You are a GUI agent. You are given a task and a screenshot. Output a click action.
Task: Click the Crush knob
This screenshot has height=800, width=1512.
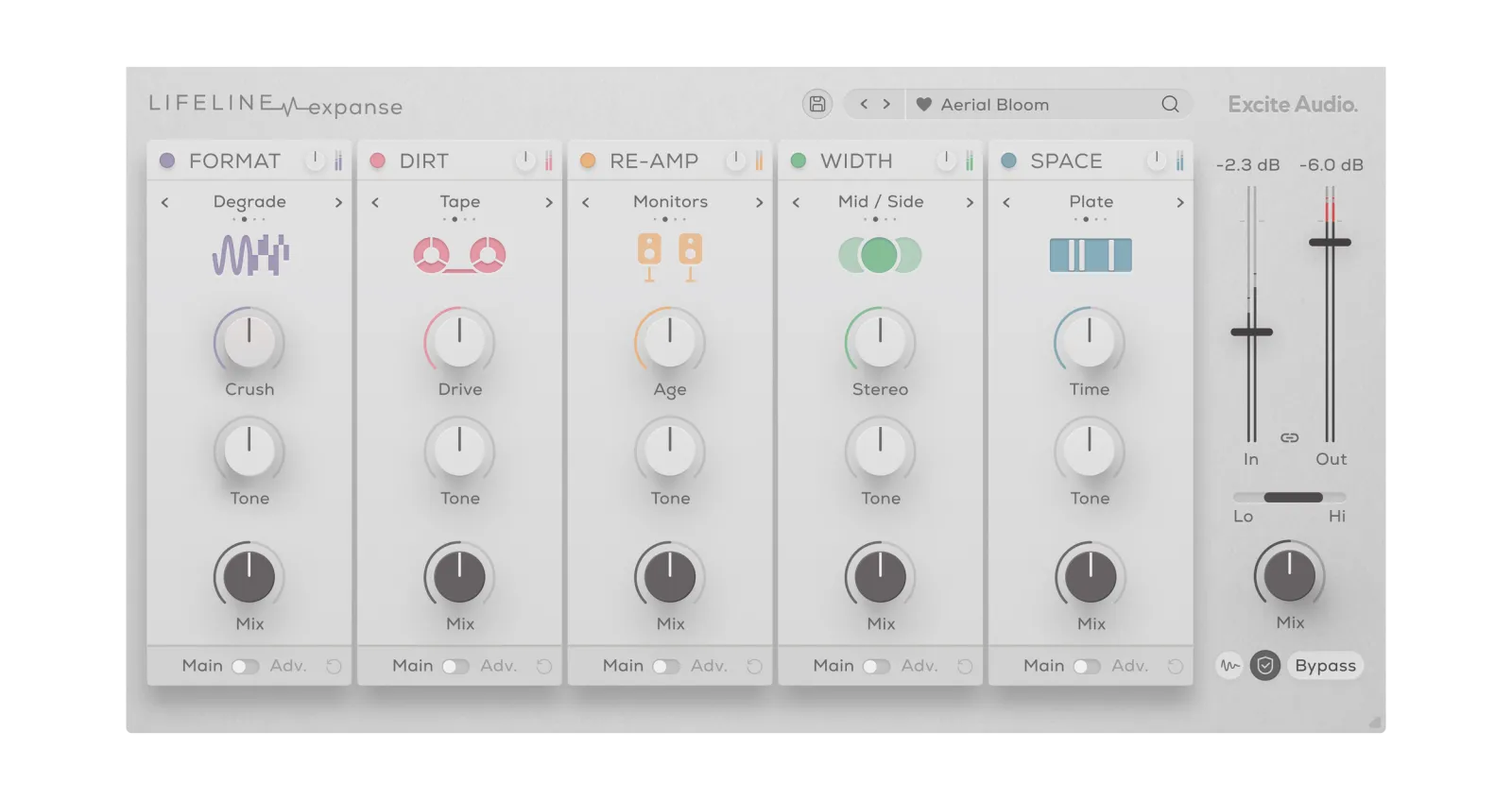point(249,341)
